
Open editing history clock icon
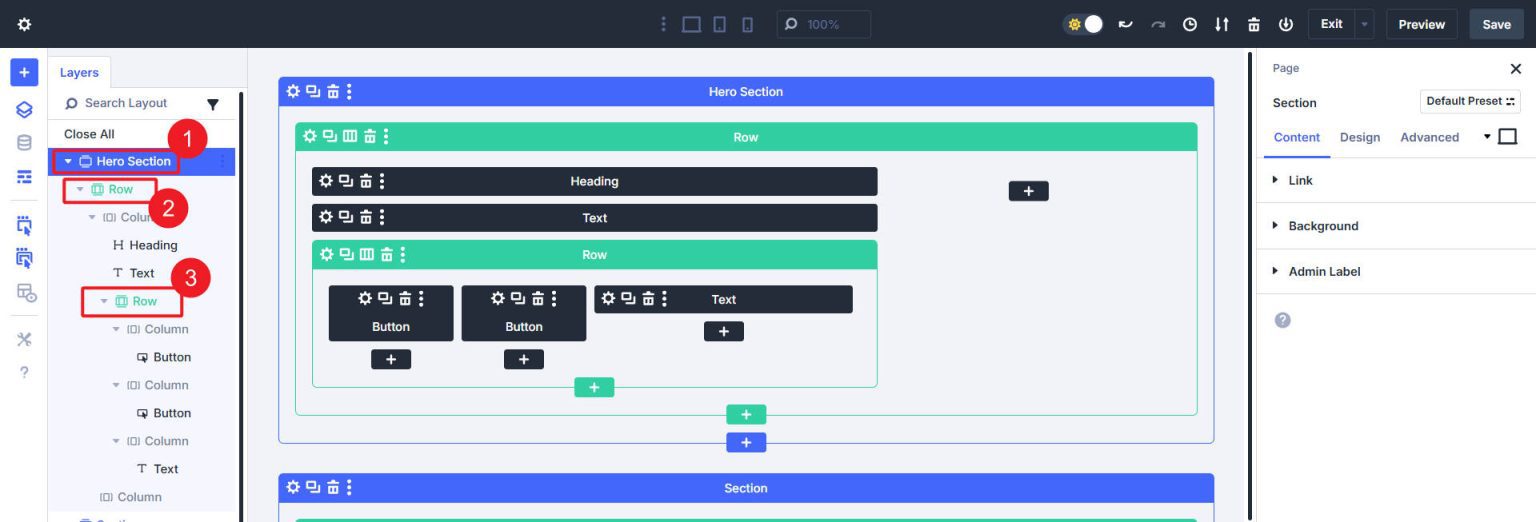(1190, 24)
